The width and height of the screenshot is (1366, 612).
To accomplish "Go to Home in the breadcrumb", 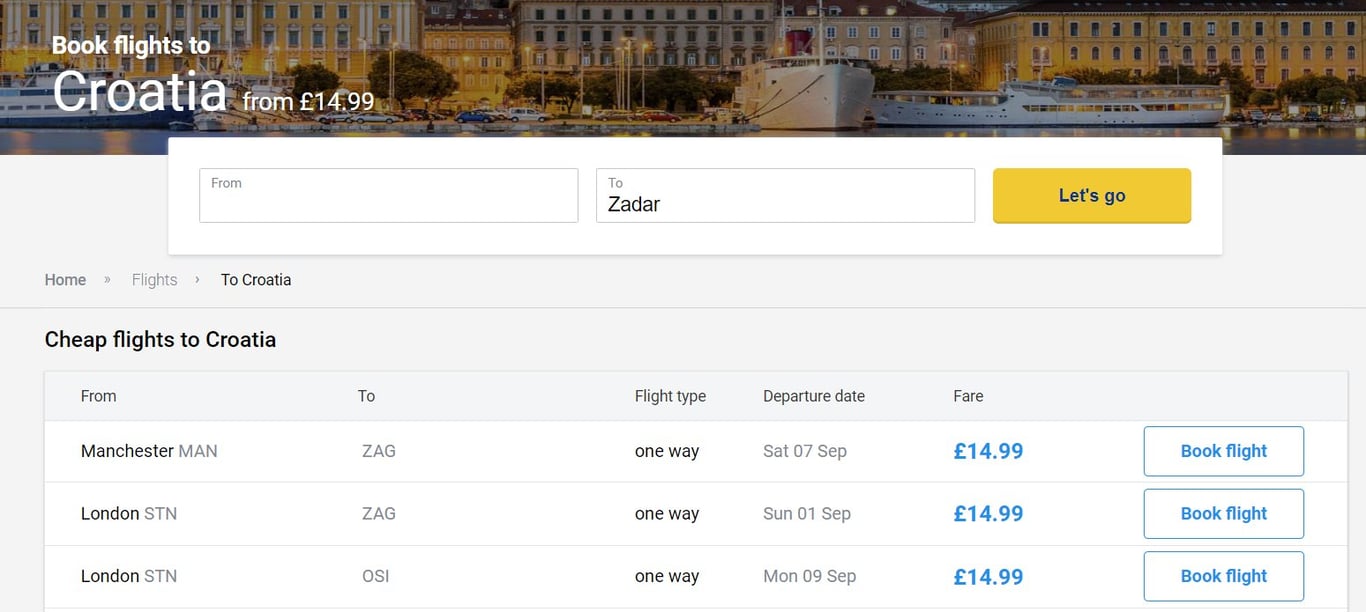I will click(x=65, y=280).
